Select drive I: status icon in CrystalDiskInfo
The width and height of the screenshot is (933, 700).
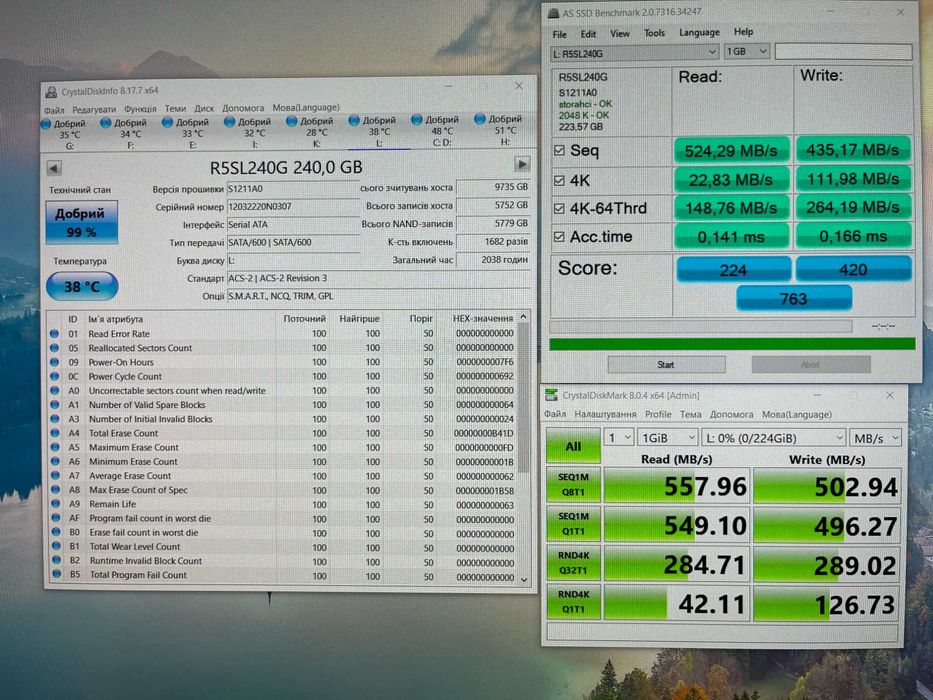[229, 121]
